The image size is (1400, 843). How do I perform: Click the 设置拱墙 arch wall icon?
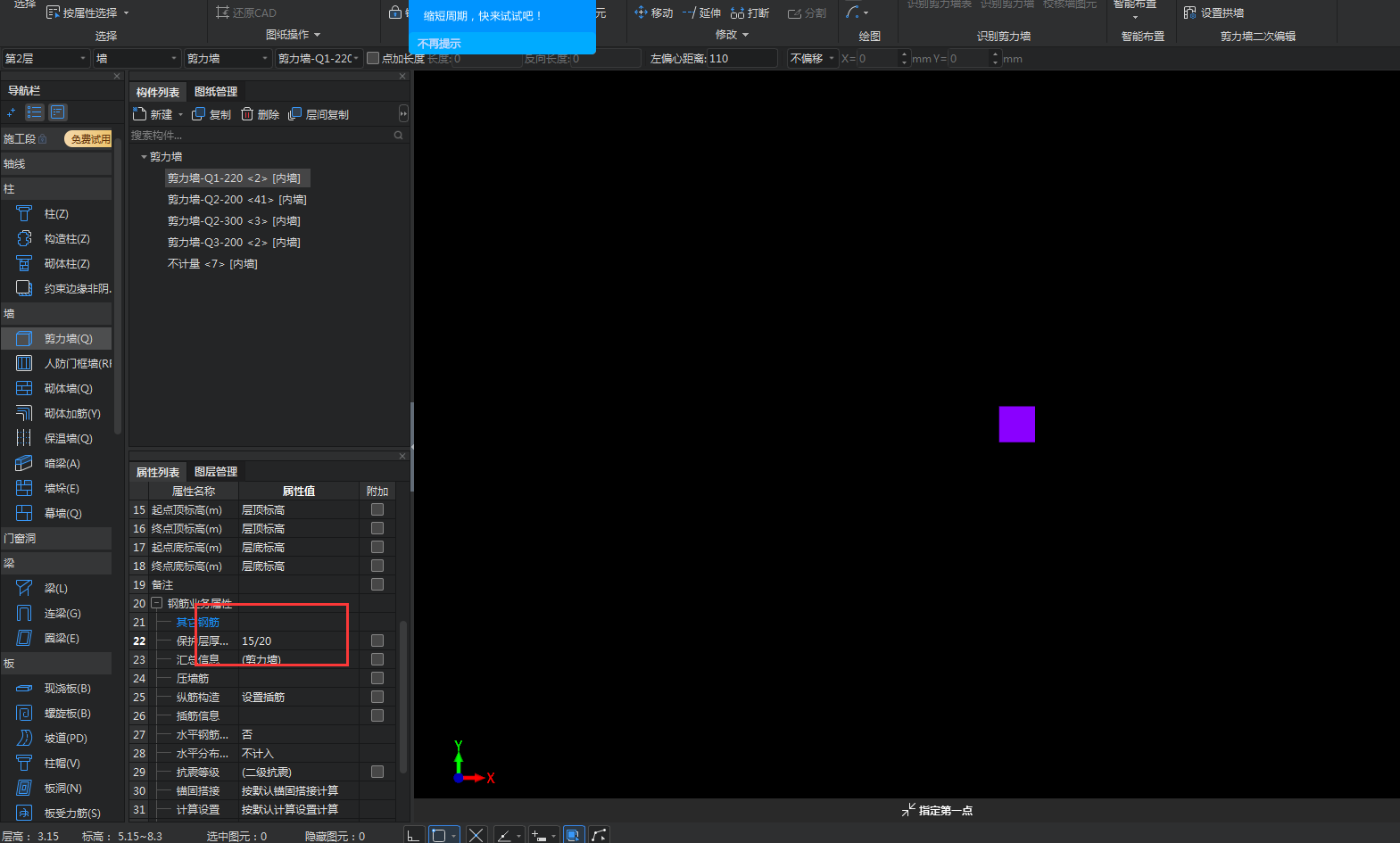click(x=1189, y=12)
